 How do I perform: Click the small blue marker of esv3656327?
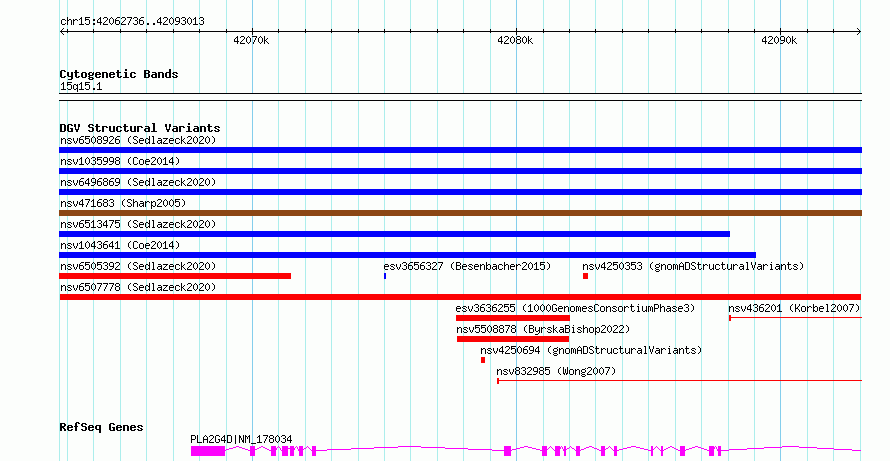(x=385, y=276)
